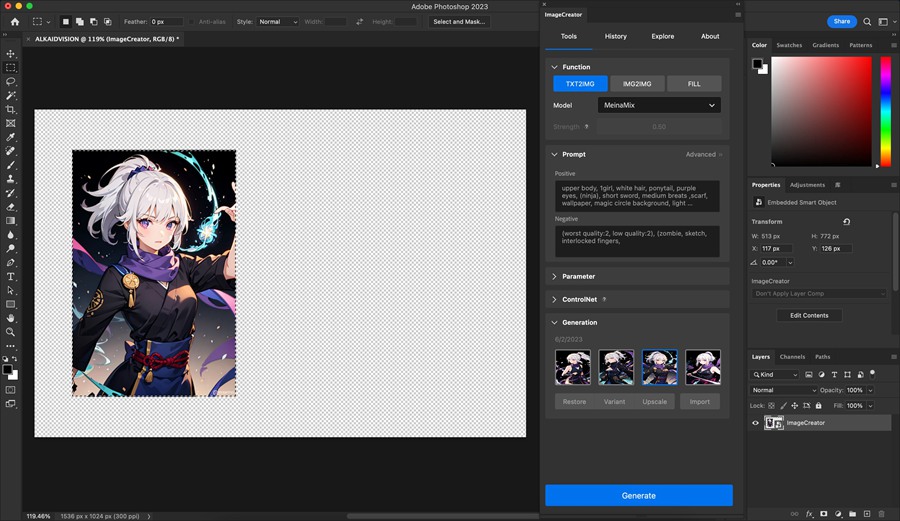900x521 pixels.
Task: Open the Style dropdown Normal
Action: [277, 22]
